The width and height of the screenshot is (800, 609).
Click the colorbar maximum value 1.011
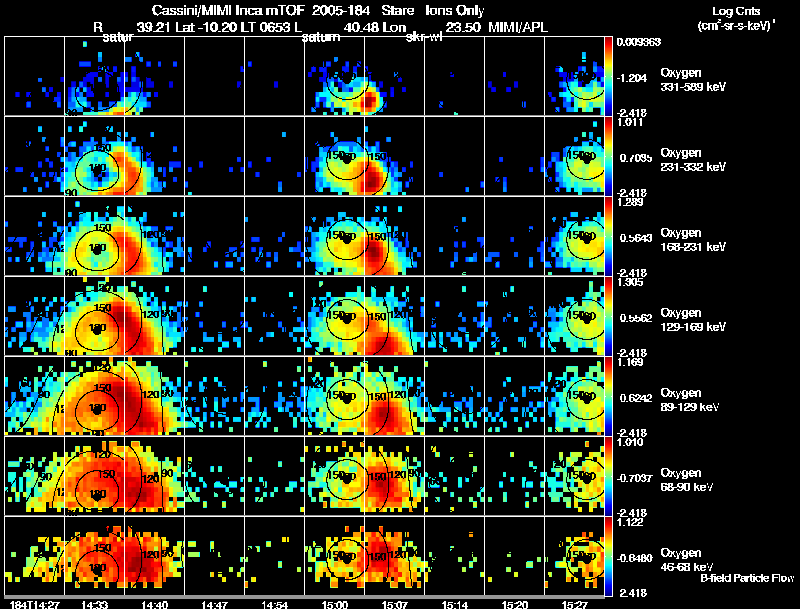pos(630,122)
